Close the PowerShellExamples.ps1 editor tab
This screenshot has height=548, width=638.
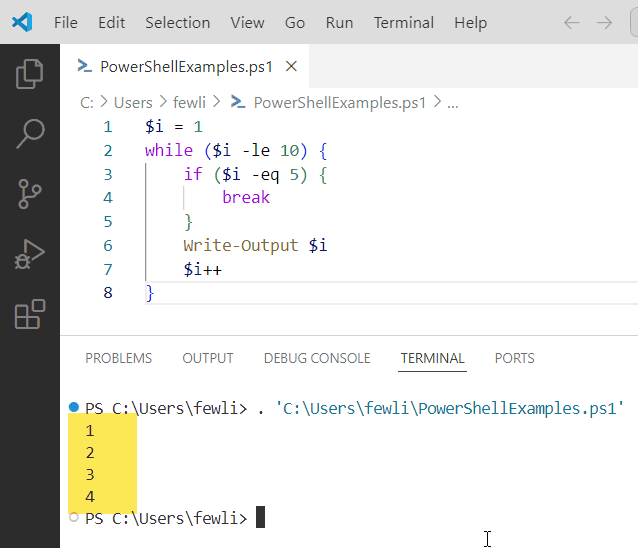[x=292, y=67]
